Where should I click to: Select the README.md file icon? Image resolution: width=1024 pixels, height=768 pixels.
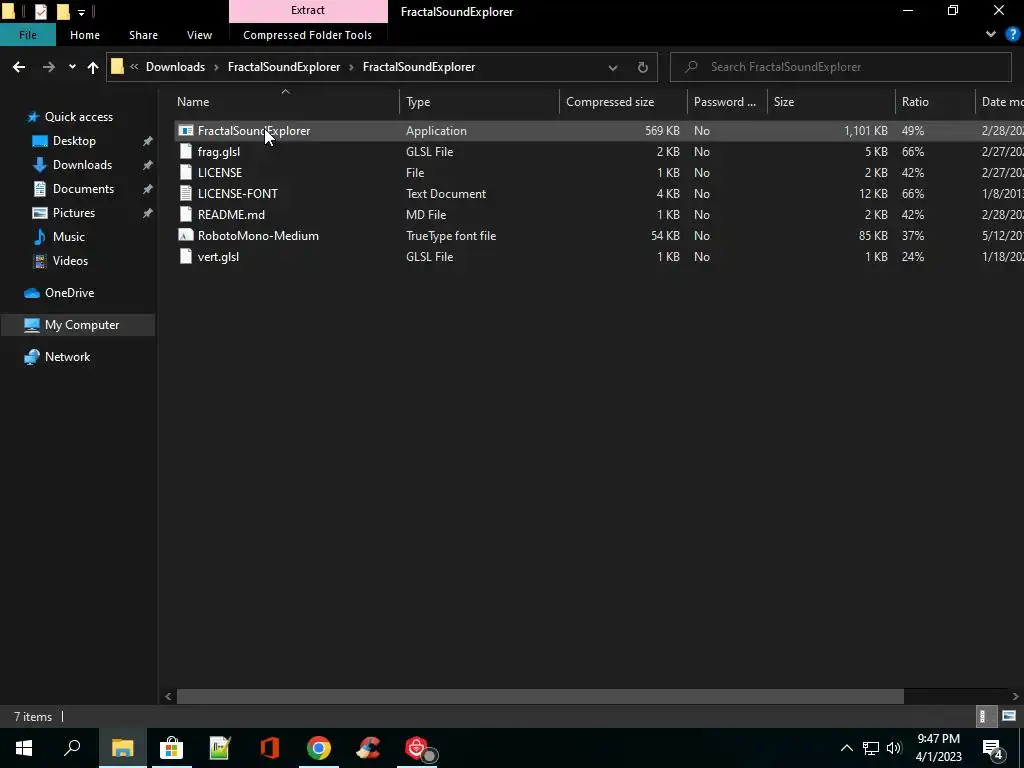point(186,214)
